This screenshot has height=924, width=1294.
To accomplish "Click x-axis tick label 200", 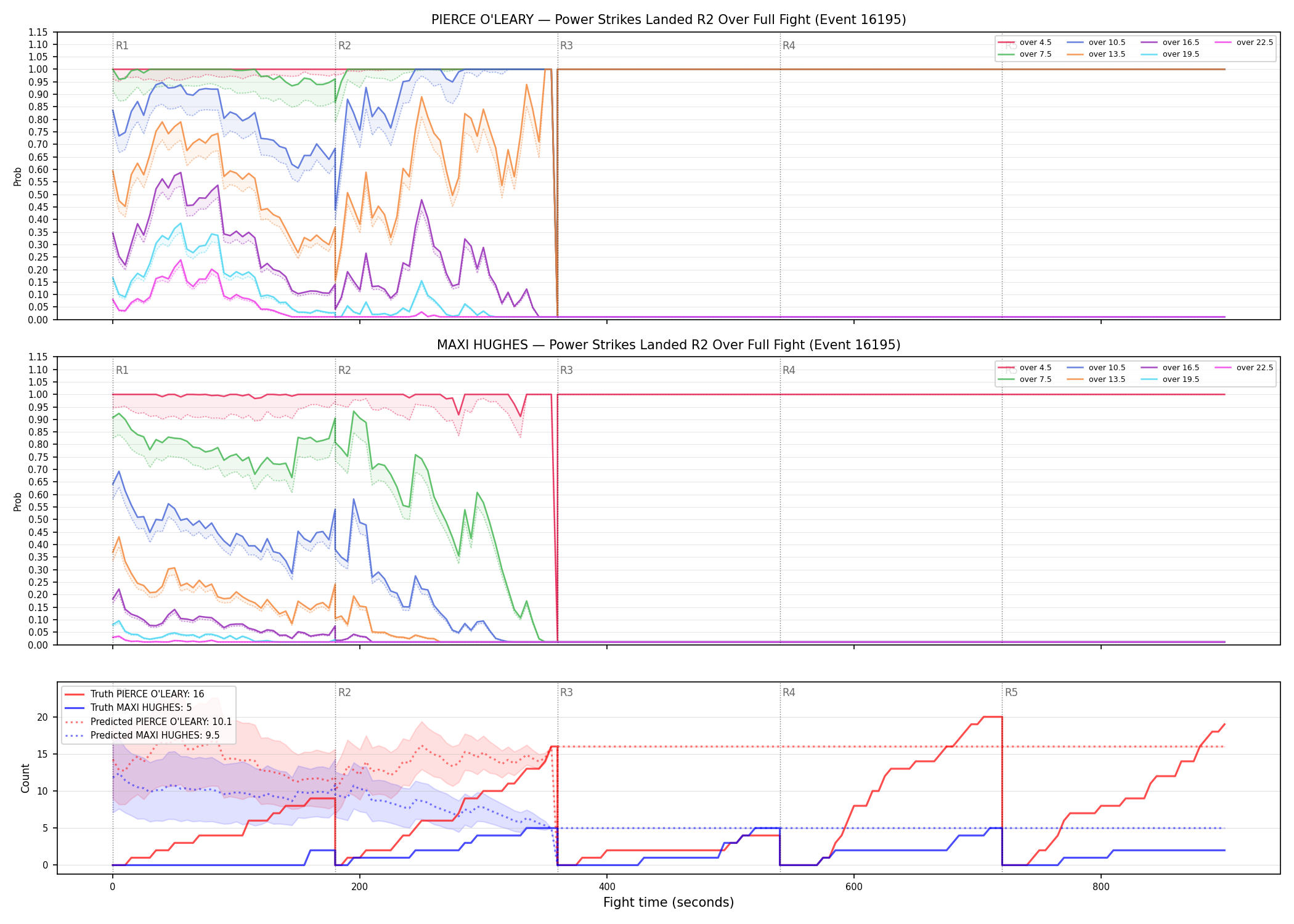I will [360, 887].
